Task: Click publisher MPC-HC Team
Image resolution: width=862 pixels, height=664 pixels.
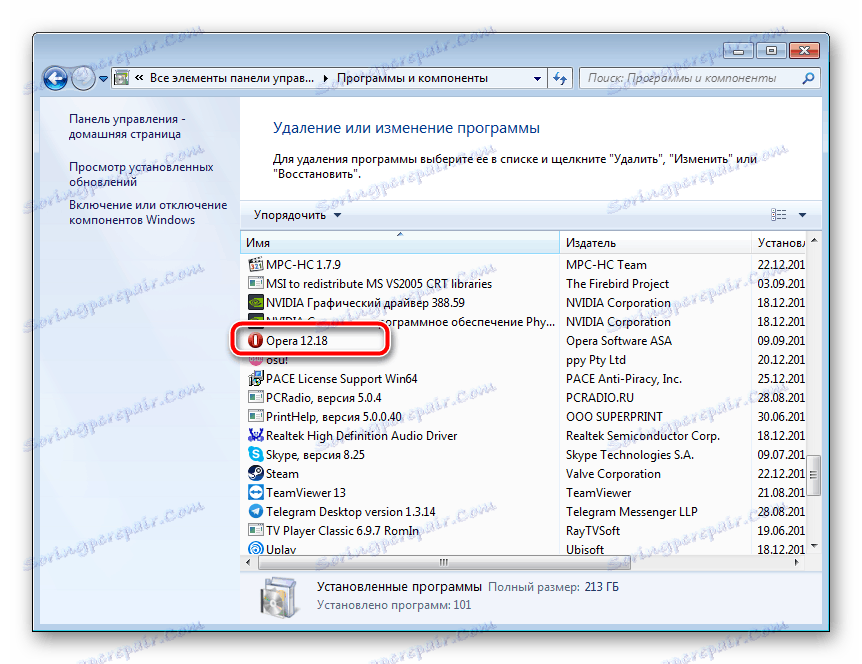Action: point(606,265)
